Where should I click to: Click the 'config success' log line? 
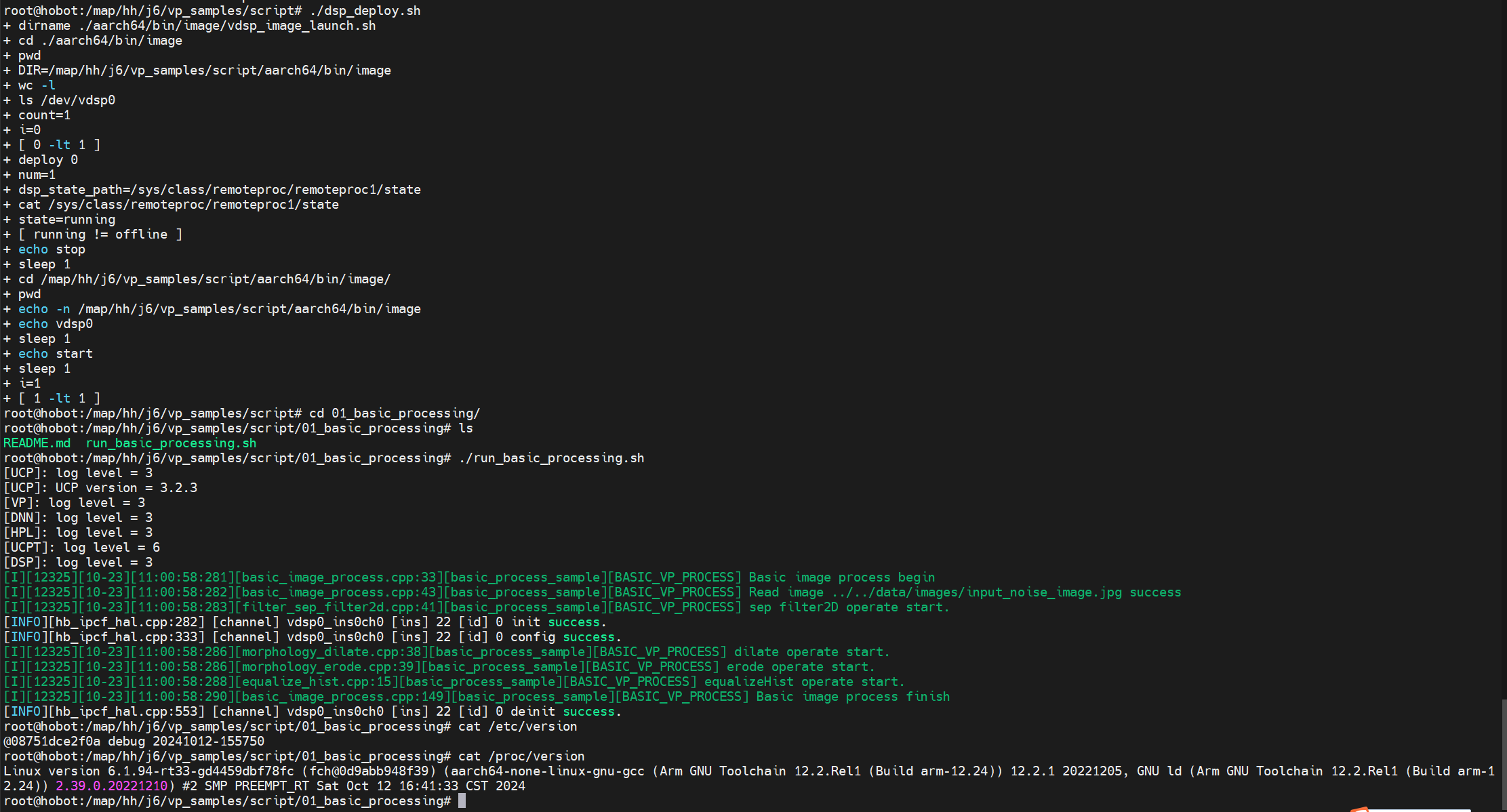tap(312, 637)
